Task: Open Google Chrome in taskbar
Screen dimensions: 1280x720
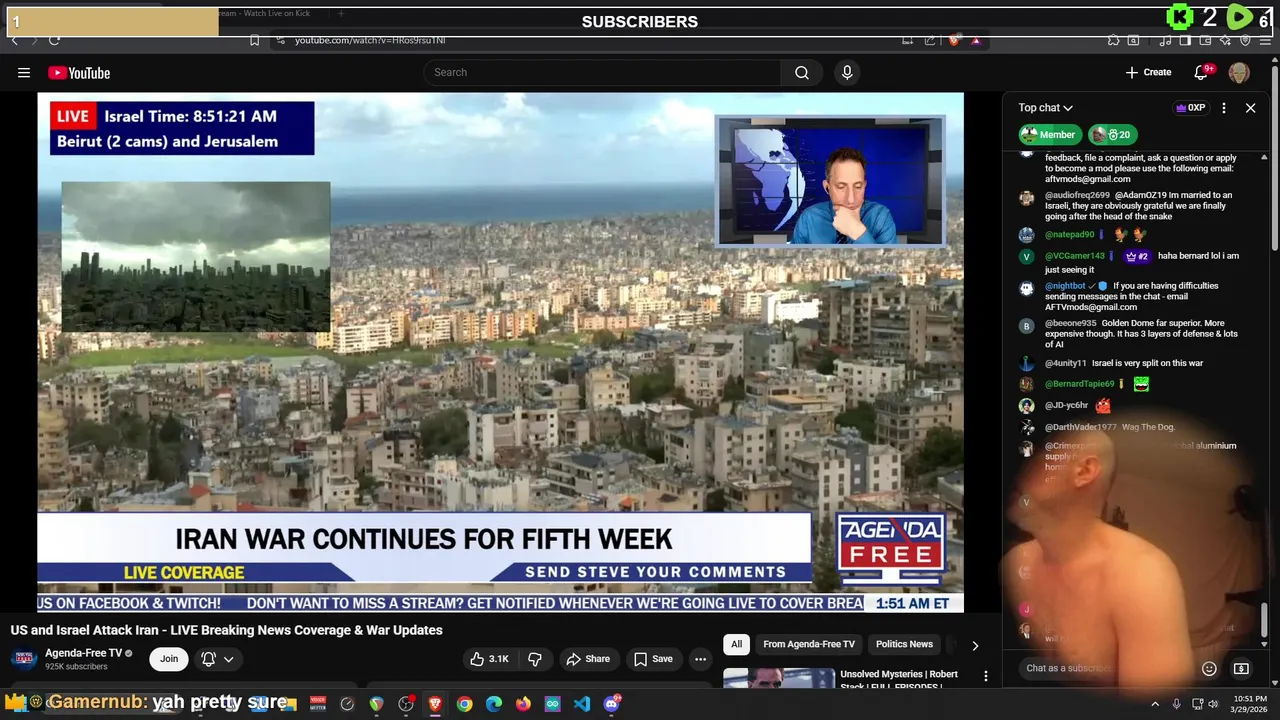Action: click(464, 704)
